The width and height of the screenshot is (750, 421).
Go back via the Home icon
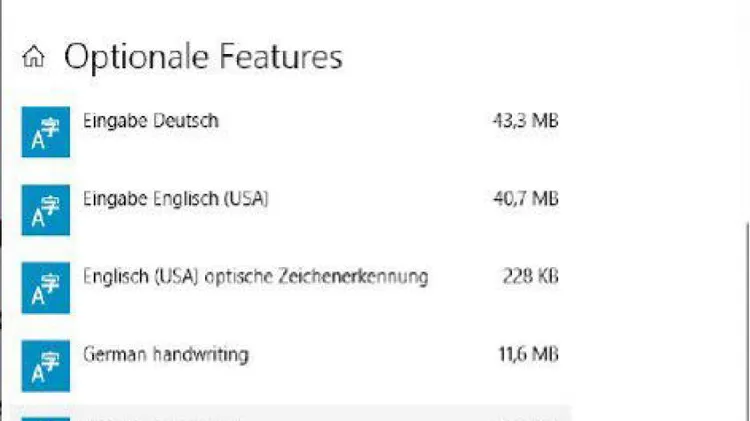33,57
